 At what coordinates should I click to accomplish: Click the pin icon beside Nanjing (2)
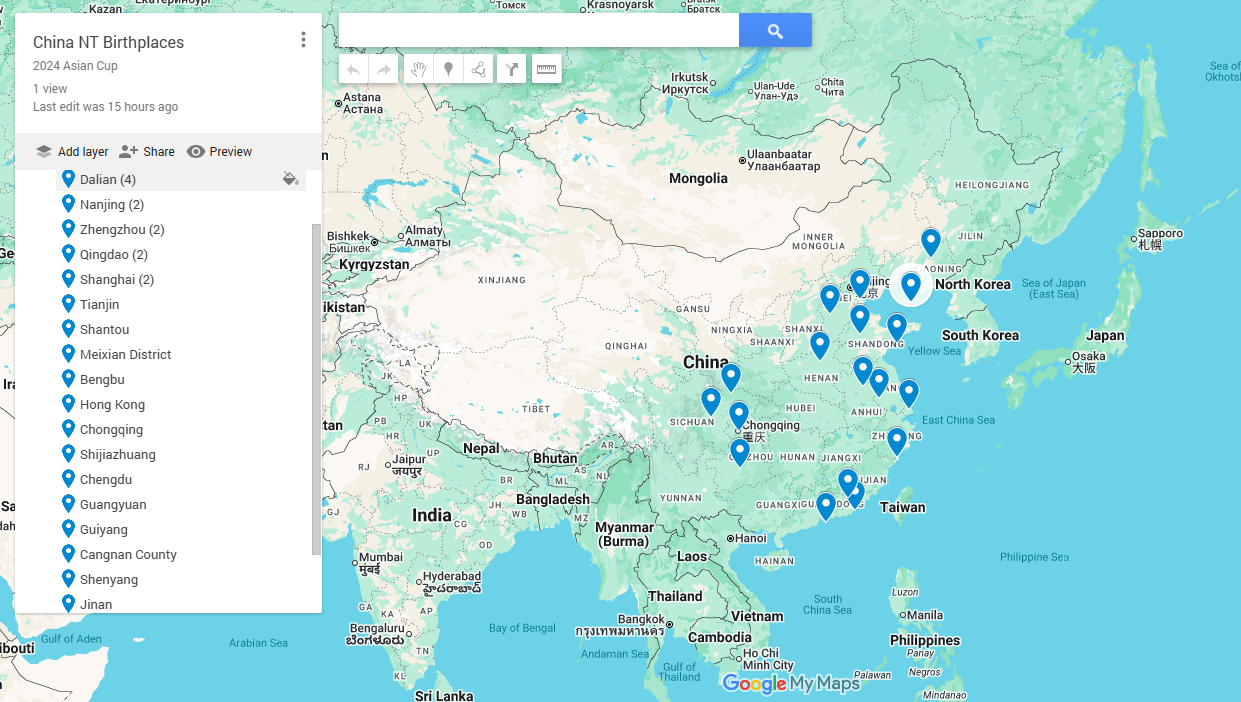tap(68, 204)
